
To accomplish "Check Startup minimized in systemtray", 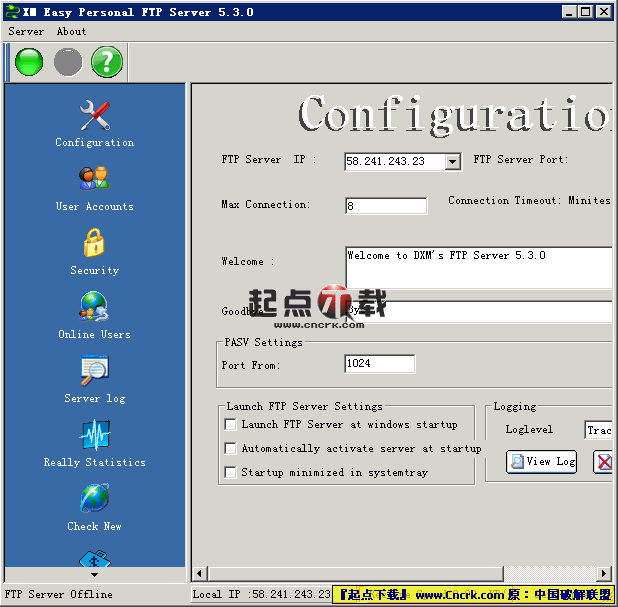I will click(230, 472).
